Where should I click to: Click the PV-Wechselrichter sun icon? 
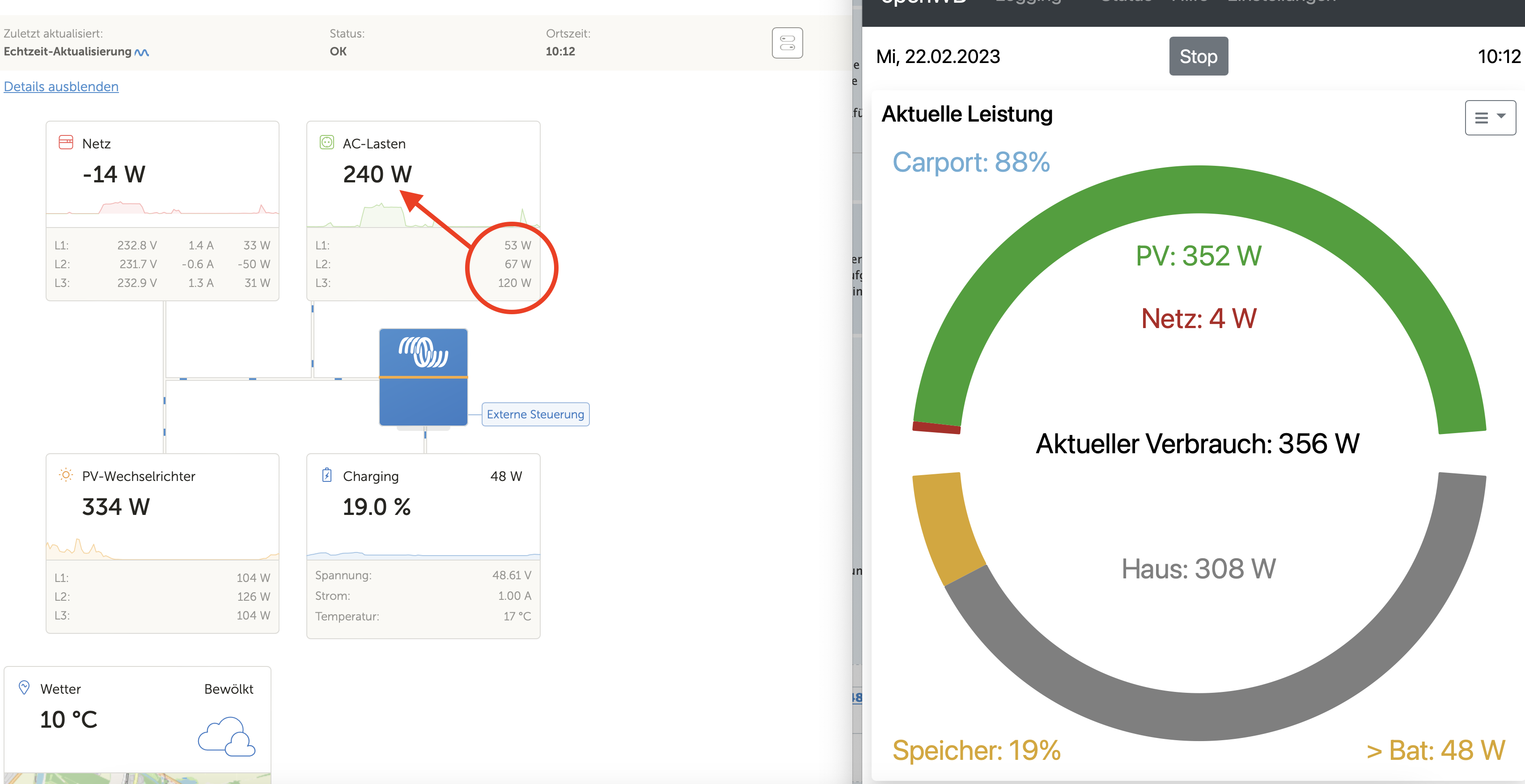66,475
